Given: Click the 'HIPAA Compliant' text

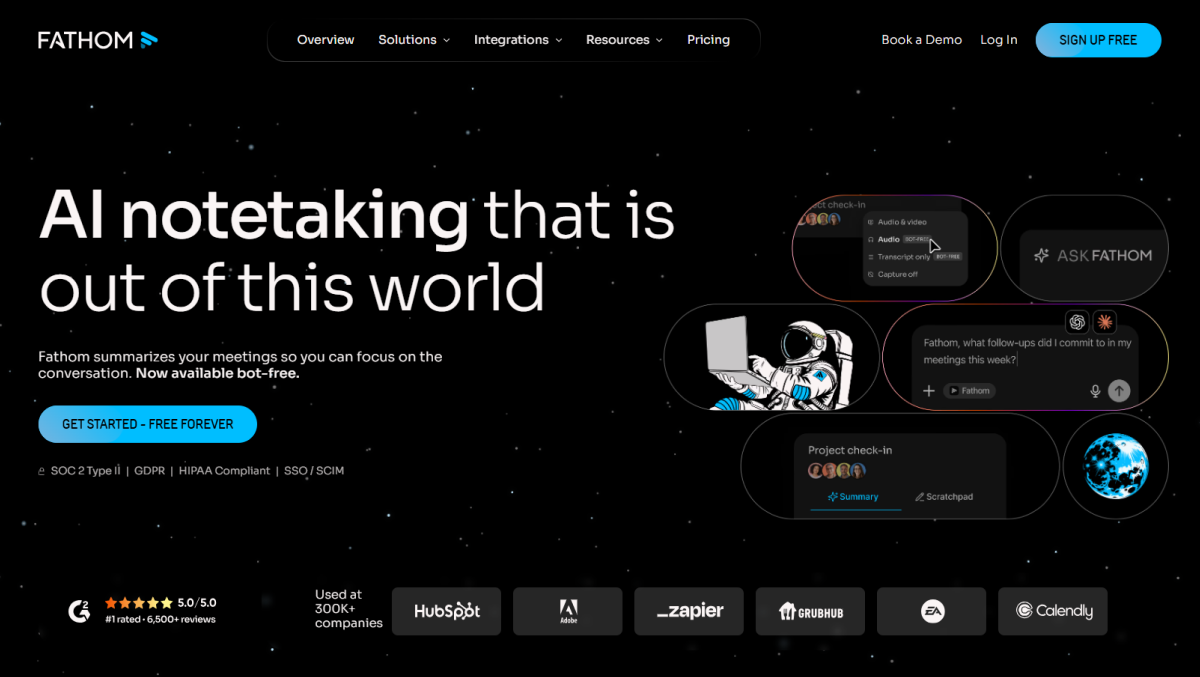Looking at the screenshot, I should [x=224, y=471].
